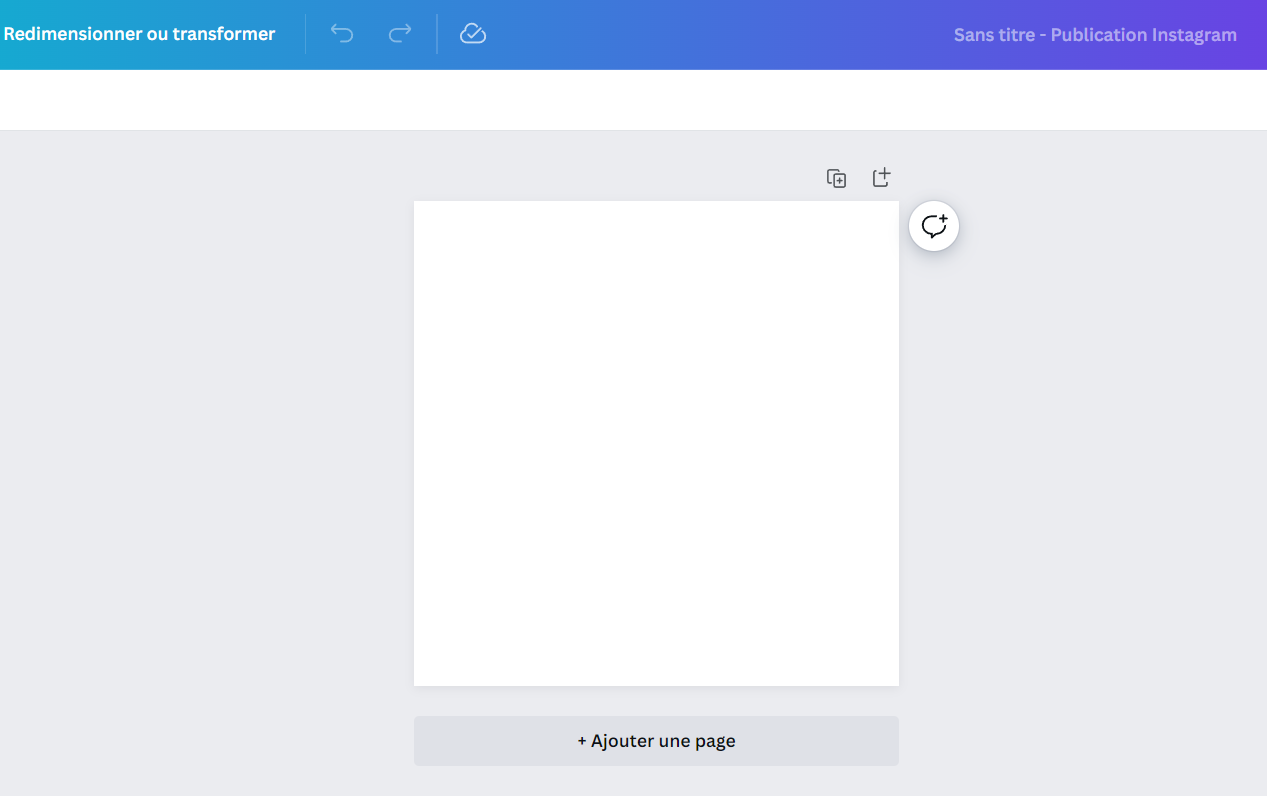Click the empty white toolbar strip below header
Viewport: 1267px width, 796px height.
click(633, 100)
